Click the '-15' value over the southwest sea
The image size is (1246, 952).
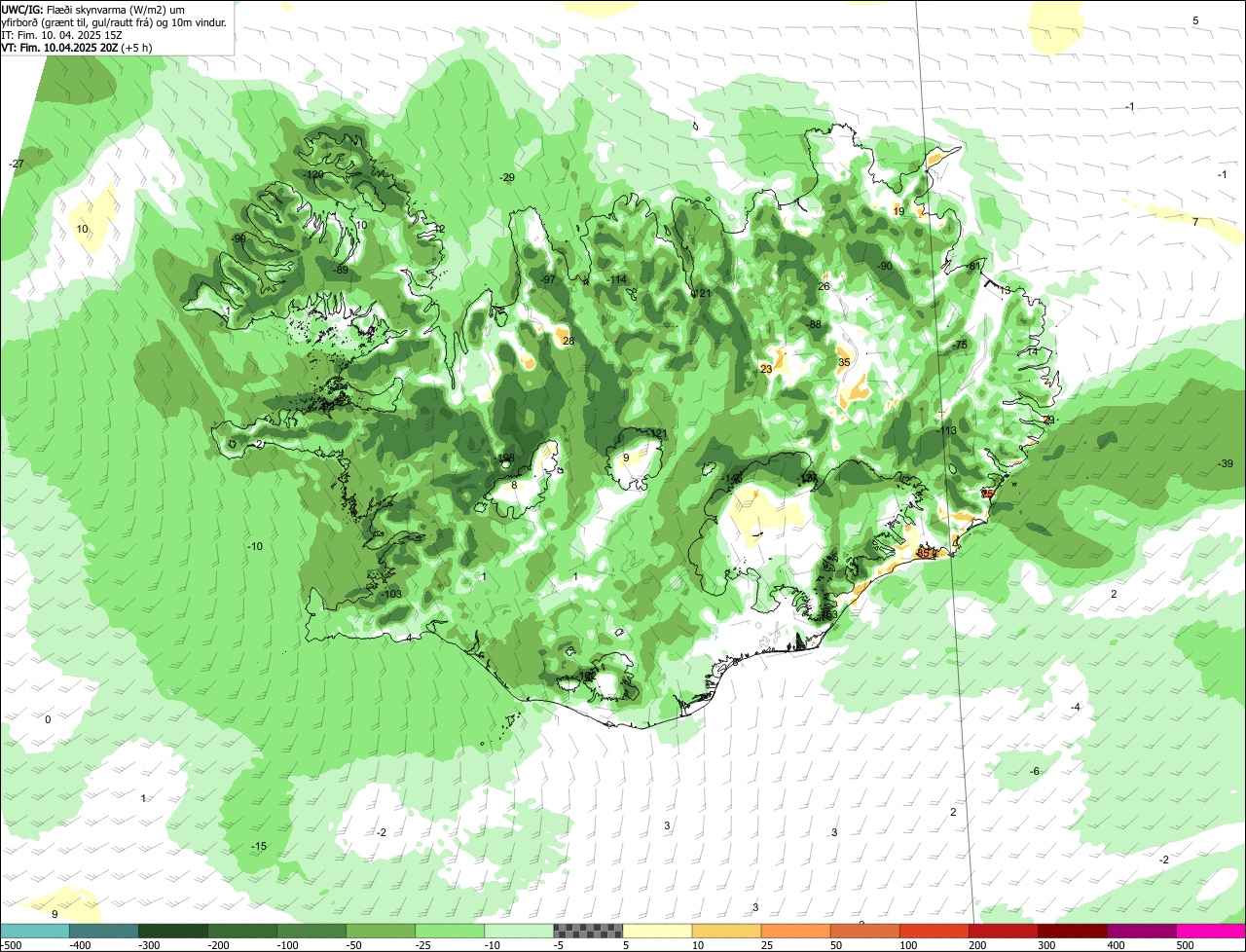point(259,846)
